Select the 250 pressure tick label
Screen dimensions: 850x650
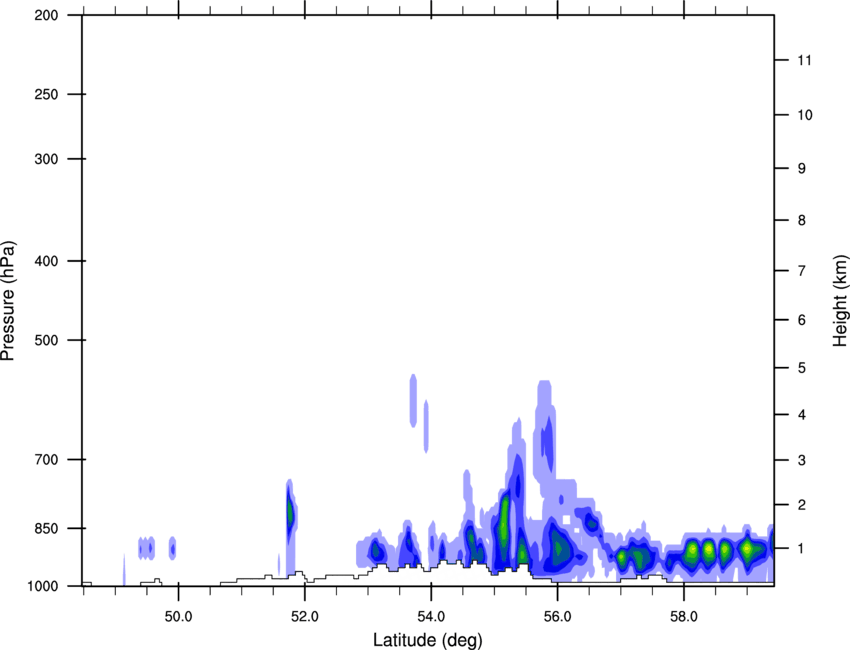click(46, 94)
